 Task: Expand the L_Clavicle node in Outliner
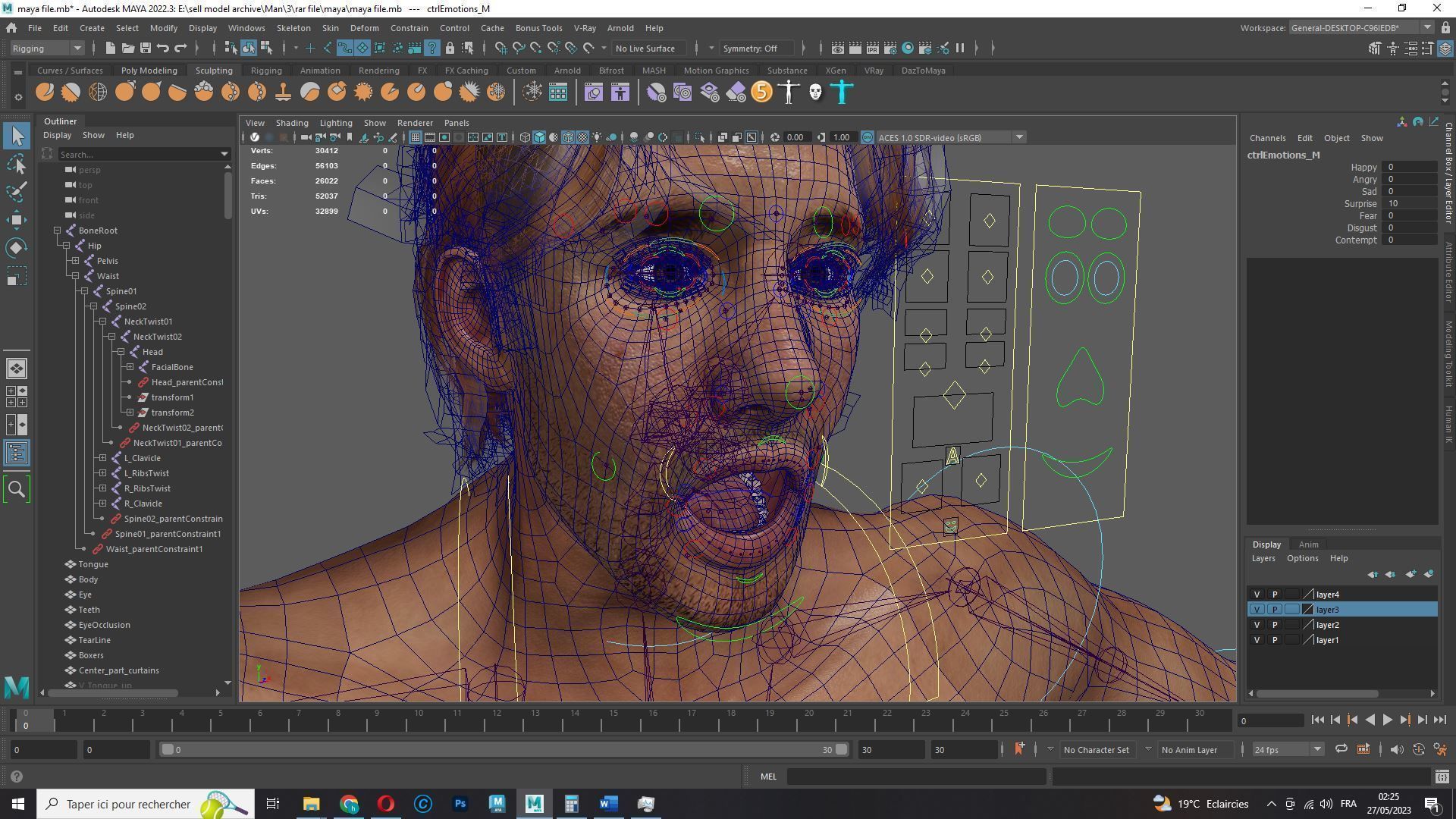point(103,458)
